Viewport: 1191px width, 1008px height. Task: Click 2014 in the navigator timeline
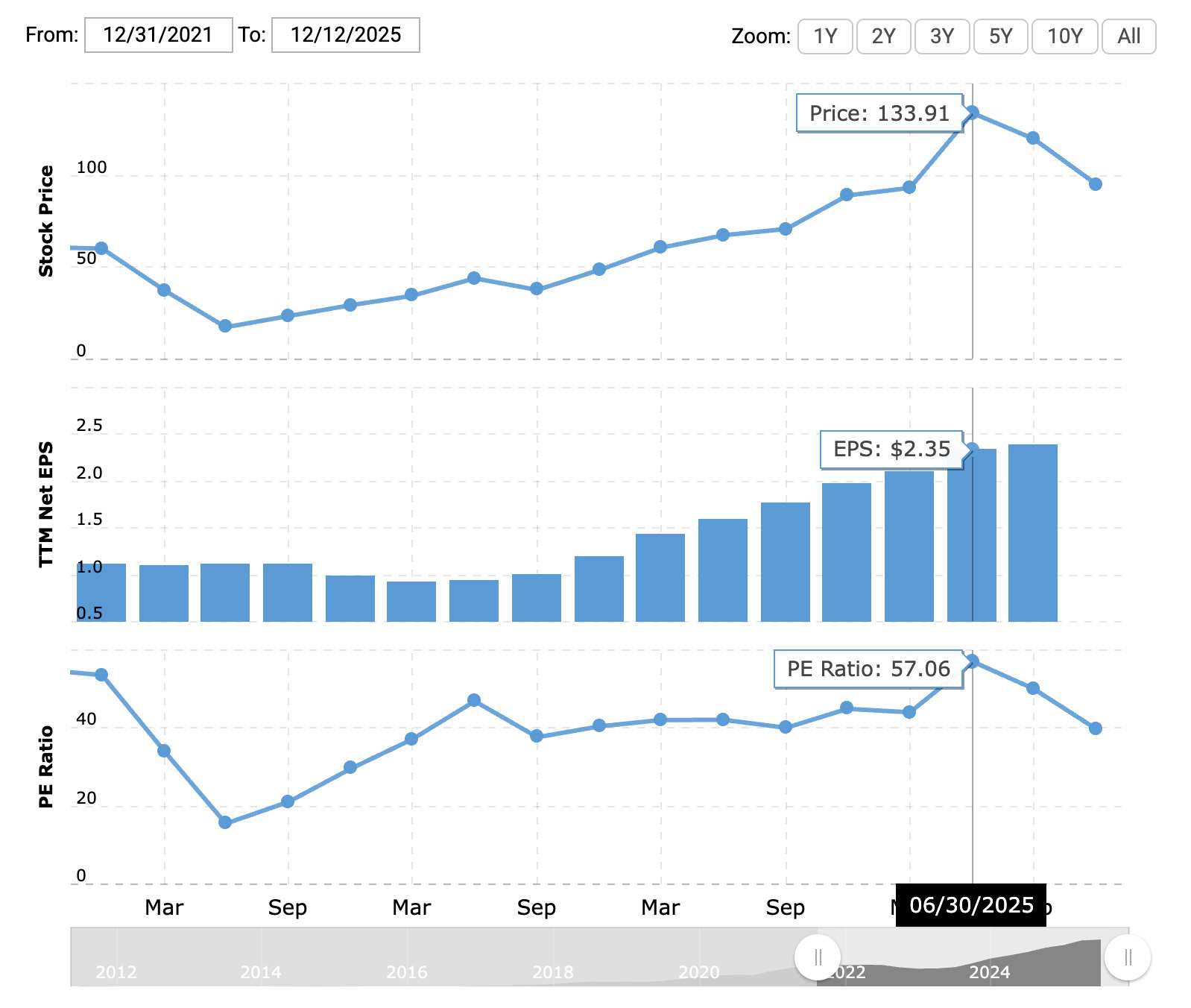(x=261, y=972)
